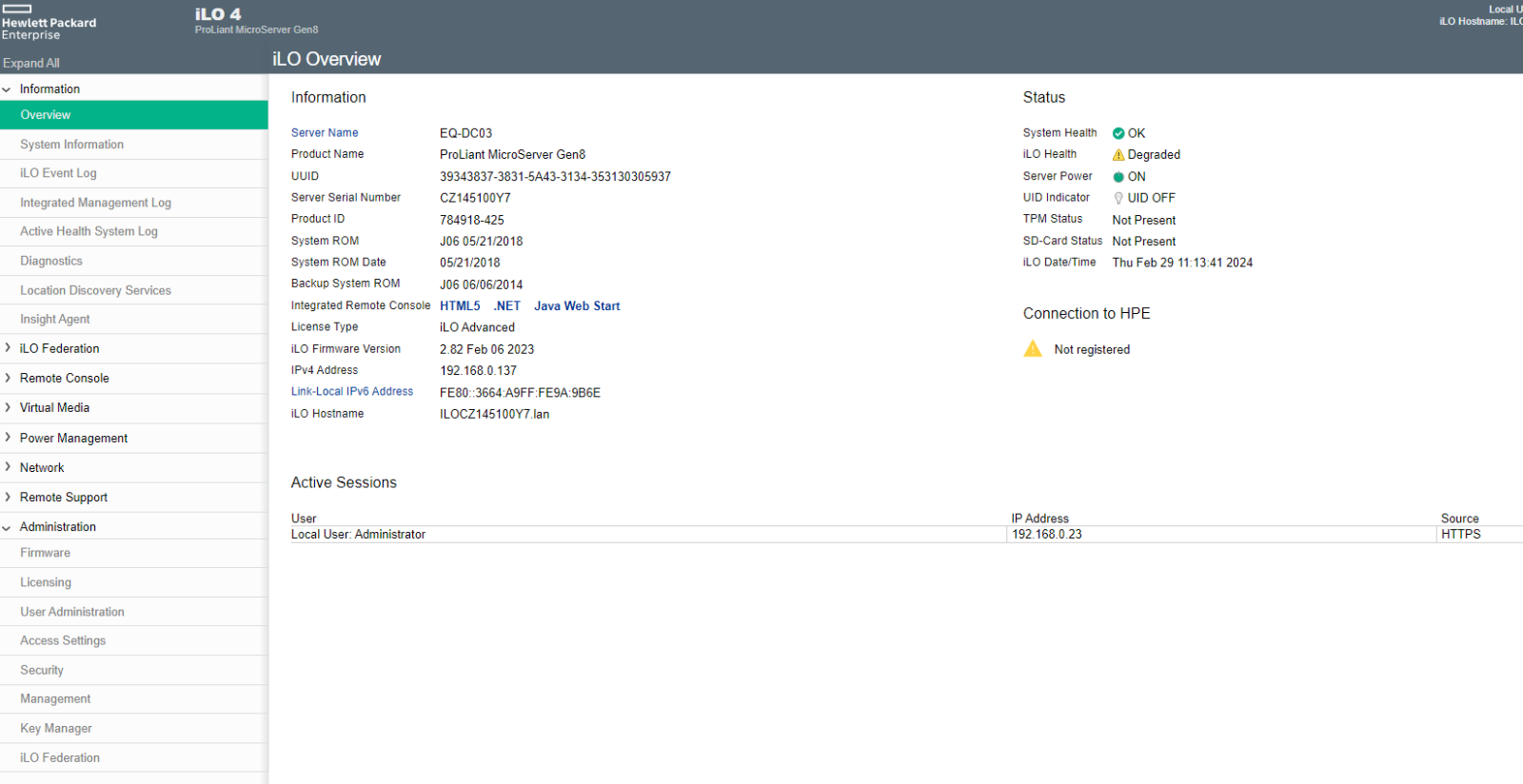Open Access Settings page
This screenshot has height=784, width=1523.
[x=133, y=640]
